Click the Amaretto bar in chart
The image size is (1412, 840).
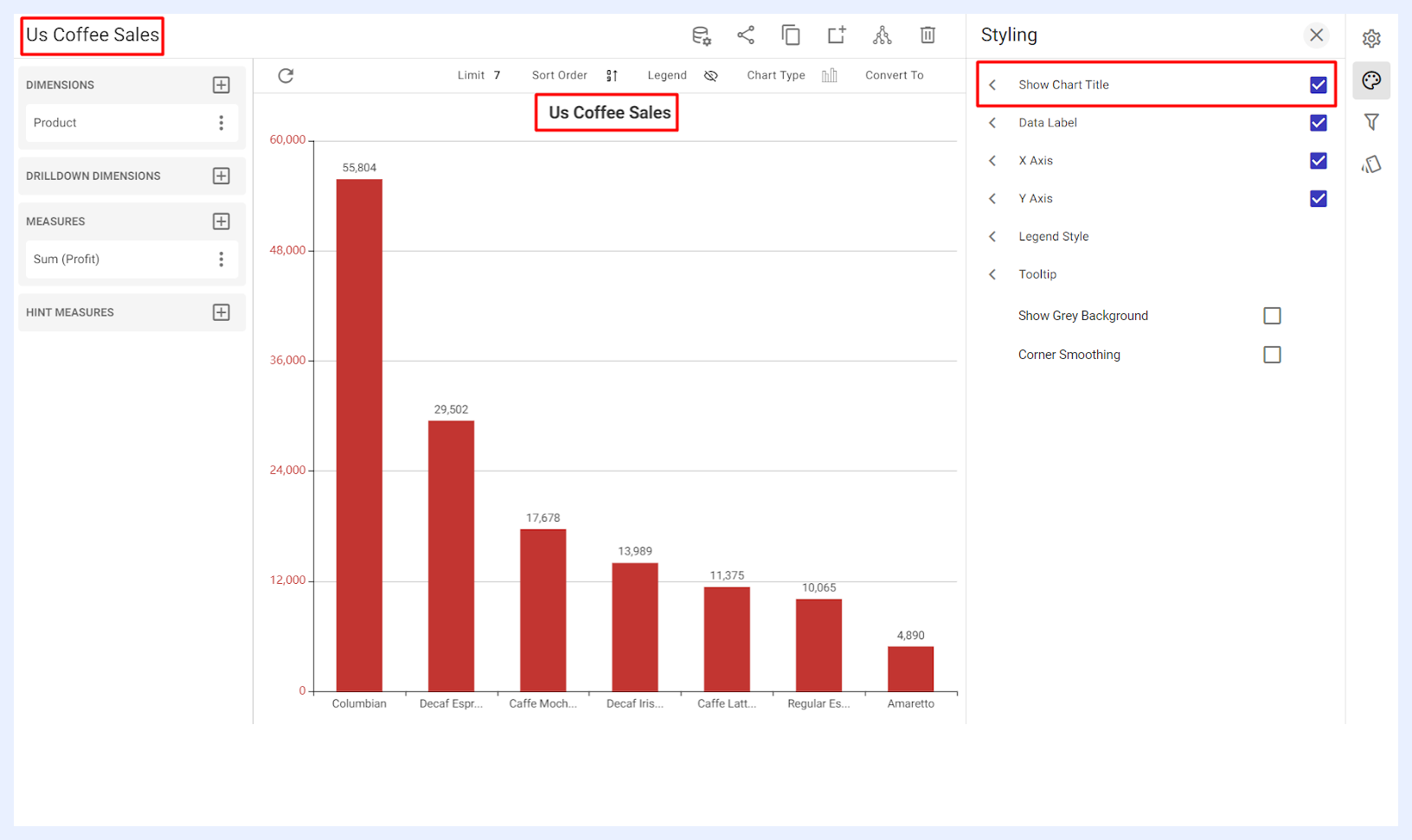(910, 669)
